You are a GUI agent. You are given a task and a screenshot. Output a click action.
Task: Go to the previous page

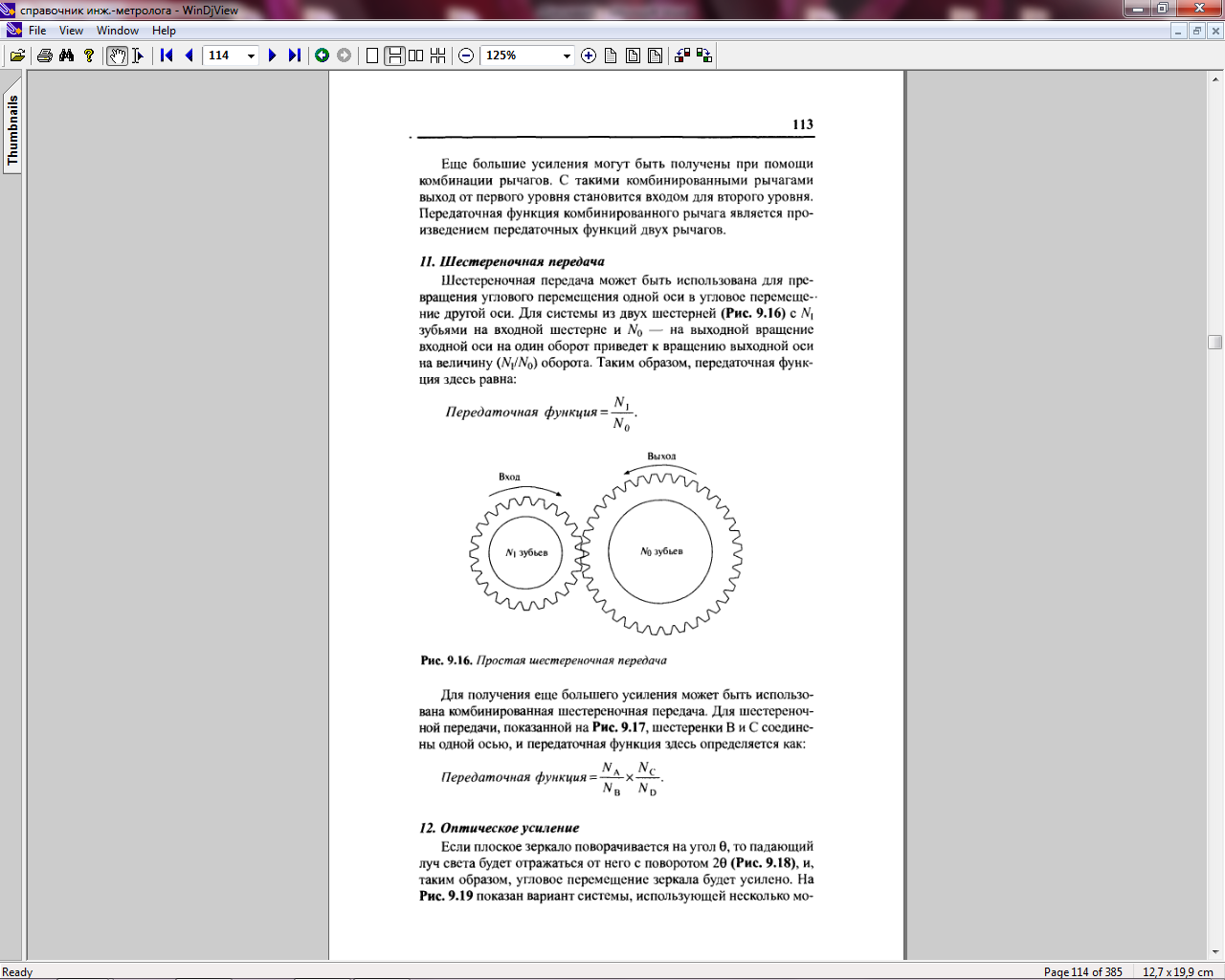pyautogui.click(x=189, y=56)
